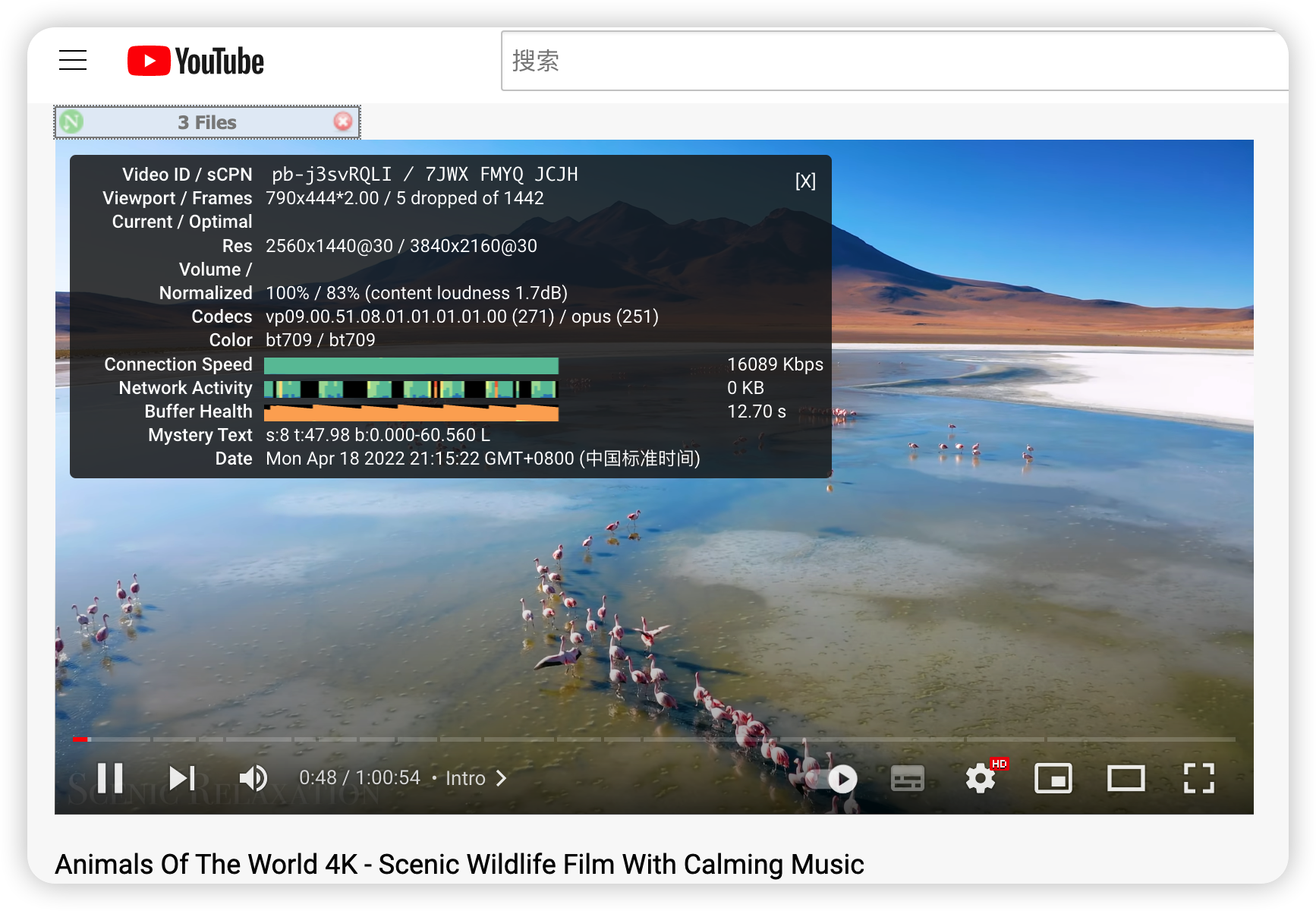
Task: Switch to miniplayer mode
Action: coord(1053,778)
